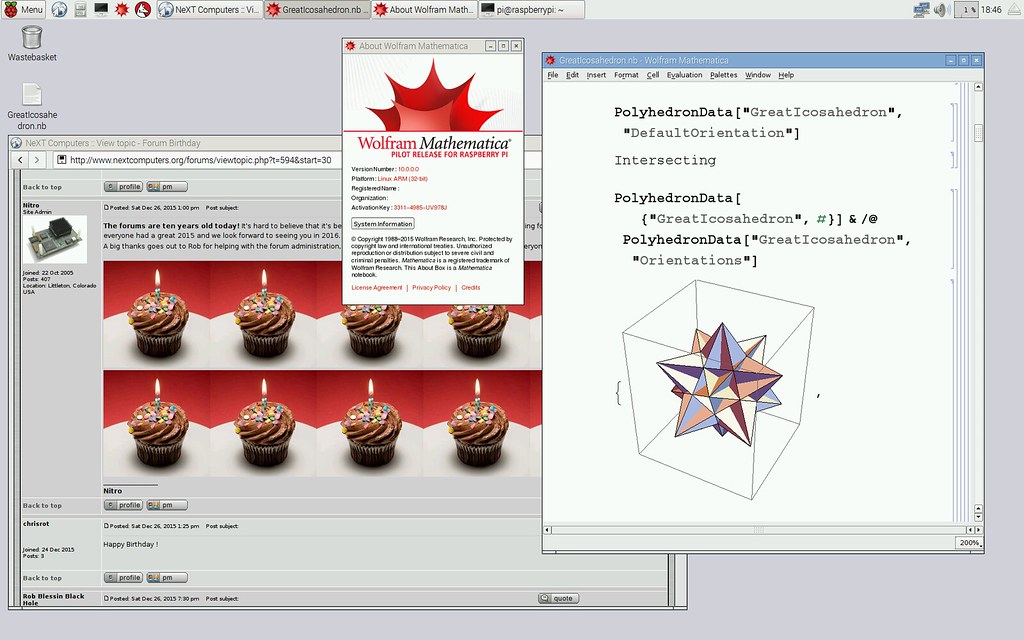
Task: Launch Mathematica from the panel launcher
Action: click(122, 9)
